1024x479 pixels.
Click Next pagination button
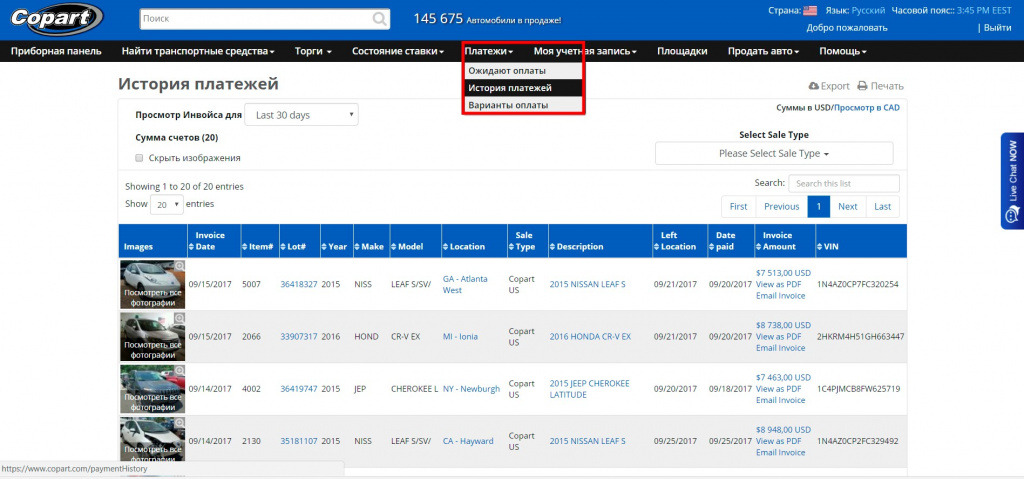tap(848, 206)
